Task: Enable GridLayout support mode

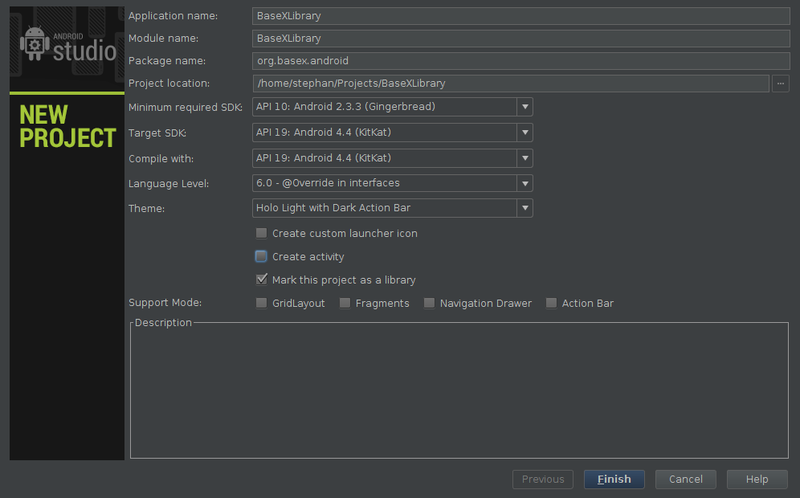Action: [x=261, y=303]
